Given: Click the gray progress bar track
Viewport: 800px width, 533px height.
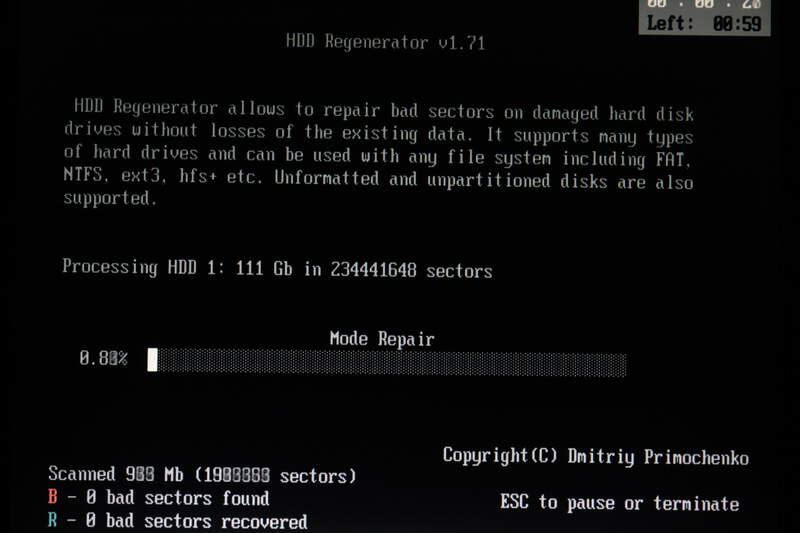Looking at the screenshot, I should (392, 364).
